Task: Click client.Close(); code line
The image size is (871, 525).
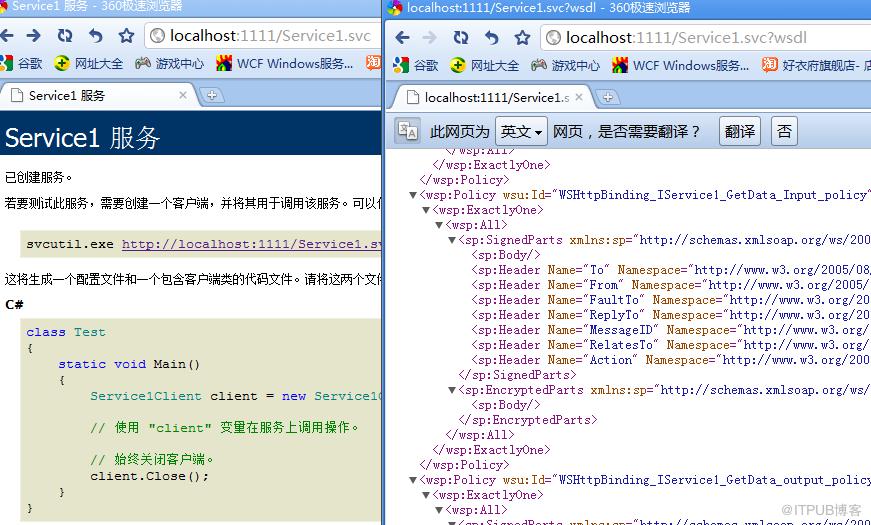Action: pyautogui.click(x=149, y=476)
